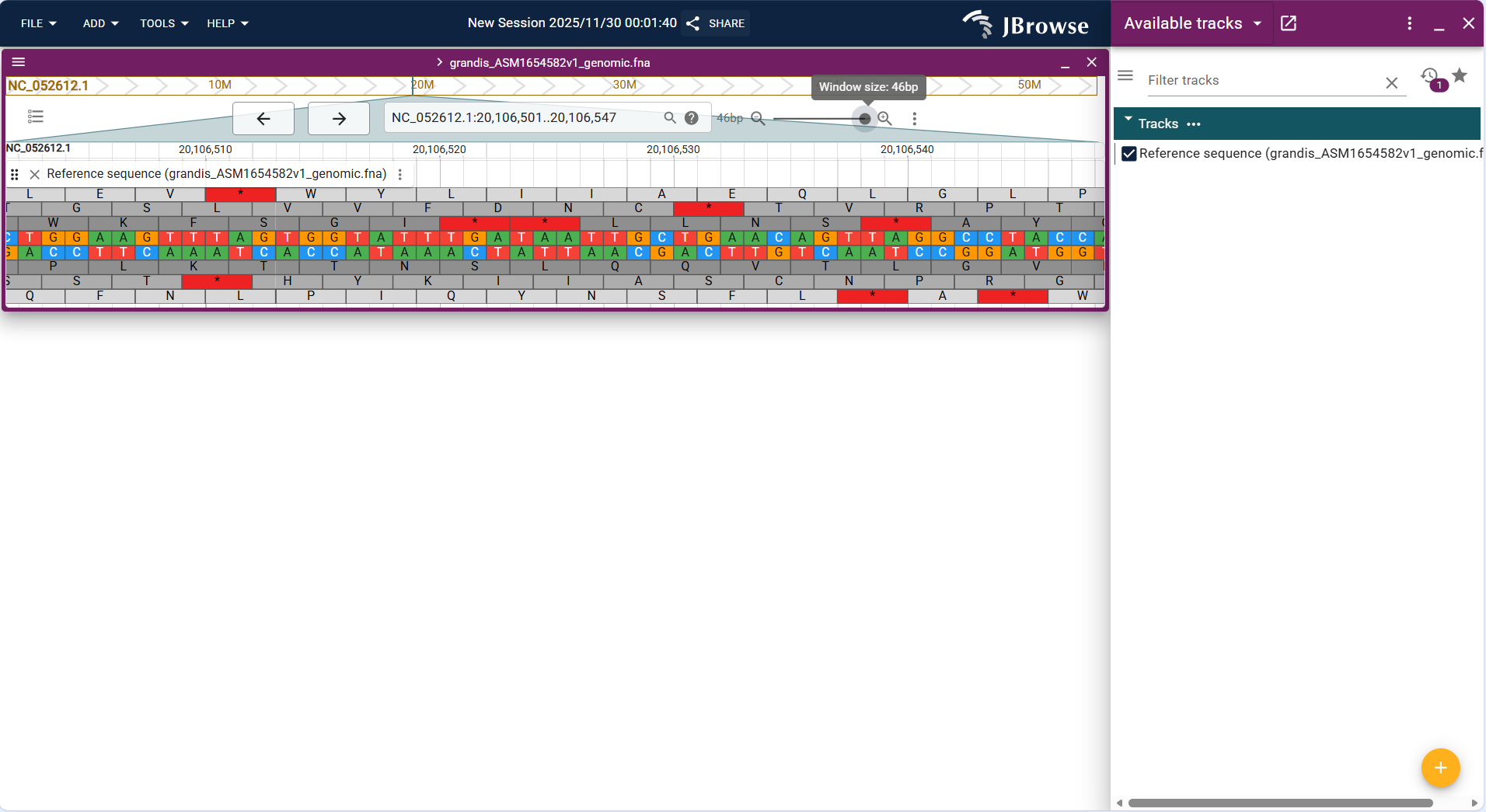The height and width of the screenshot is (812, 1486).
Task: Click the forward navigation arrow button
Action: [x=338, y=118]
